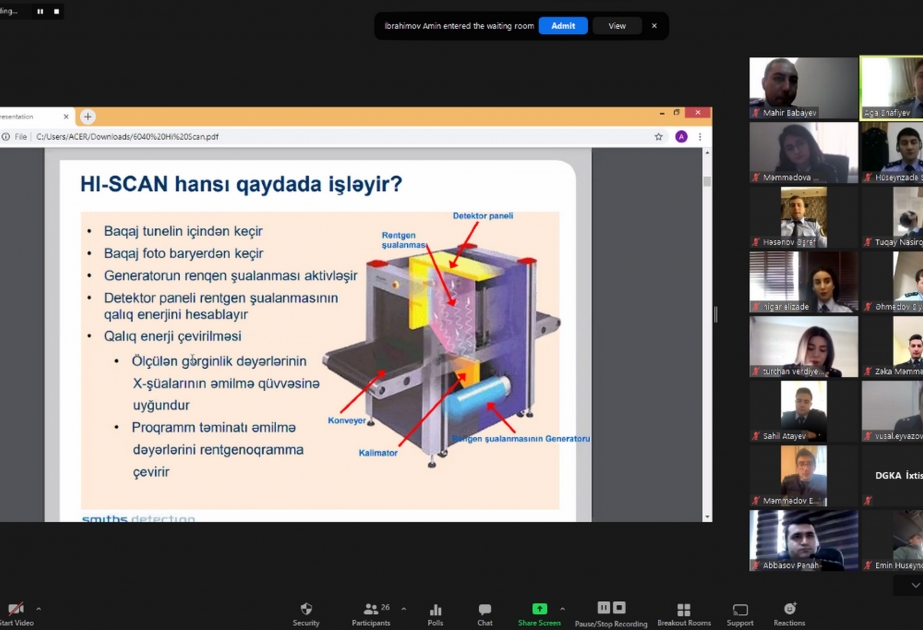923x630 pixels.
Task: Select Tuqay Nəsirov video tile
Action: (x=892, y=217)
